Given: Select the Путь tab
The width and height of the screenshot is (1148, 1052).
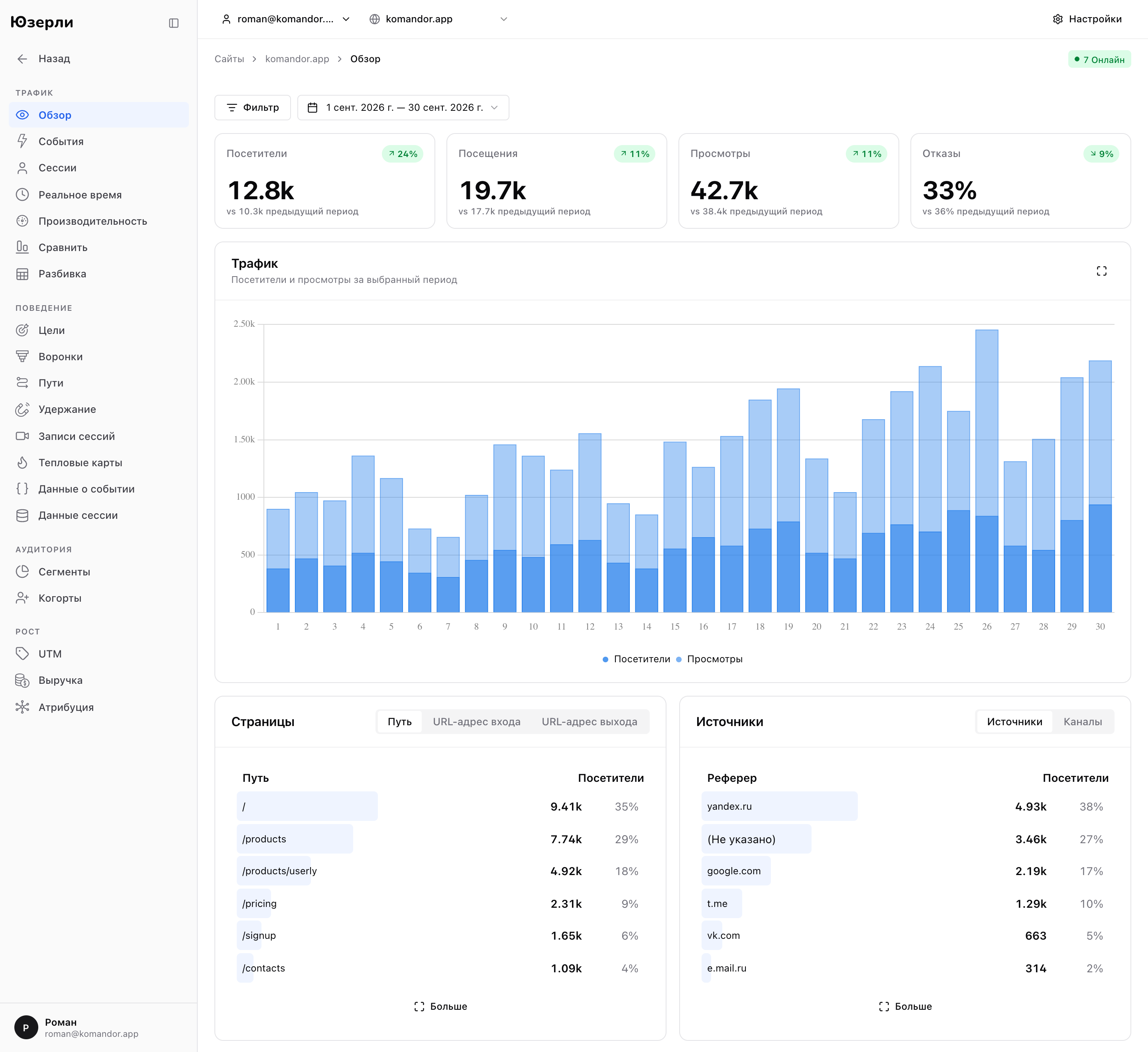Looking at the screenshot, I should (400, 721).
